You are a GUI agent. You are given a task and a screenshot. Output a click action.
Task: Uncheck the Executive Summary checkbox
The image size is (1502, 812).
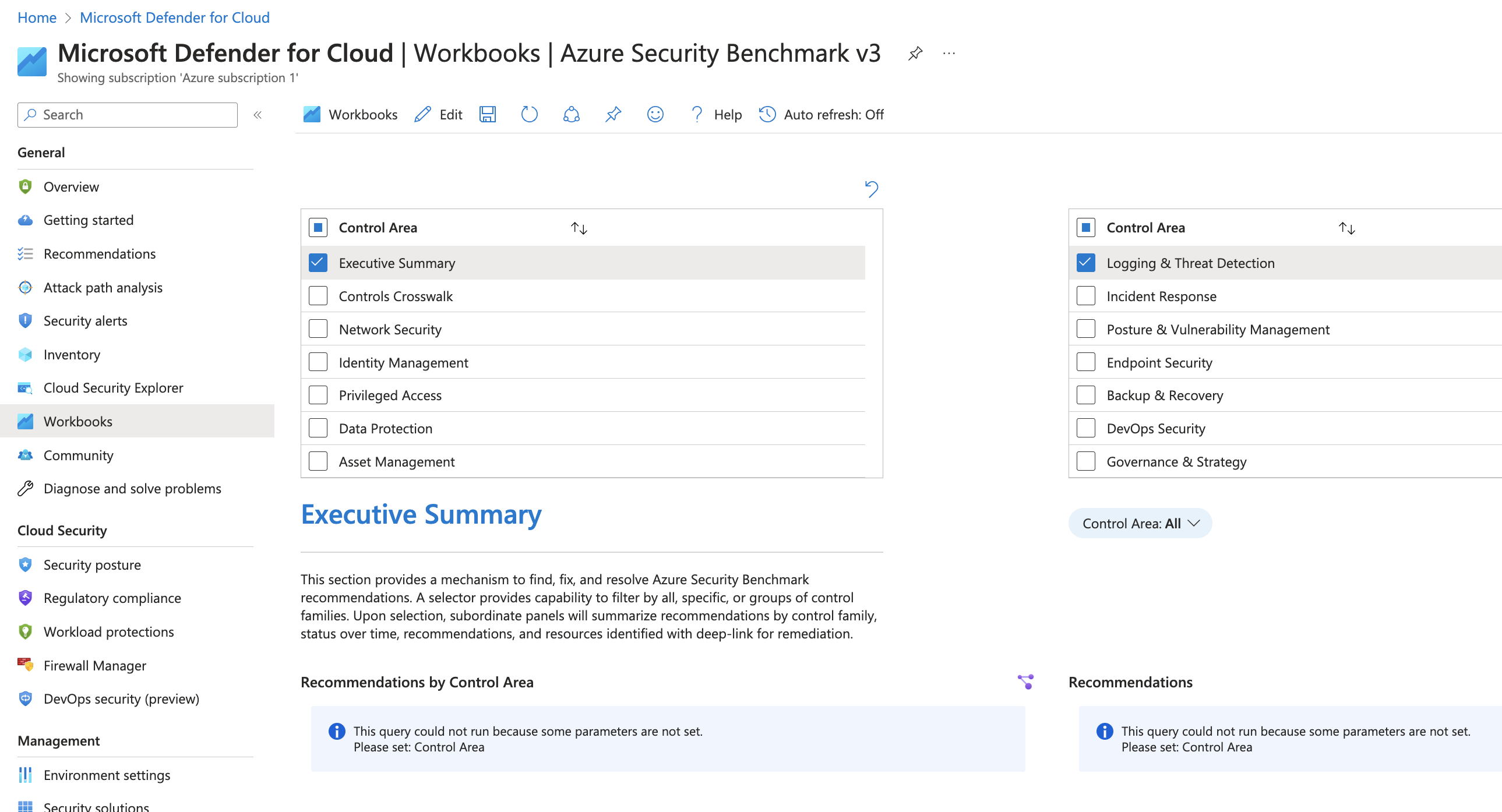(318, 263)
